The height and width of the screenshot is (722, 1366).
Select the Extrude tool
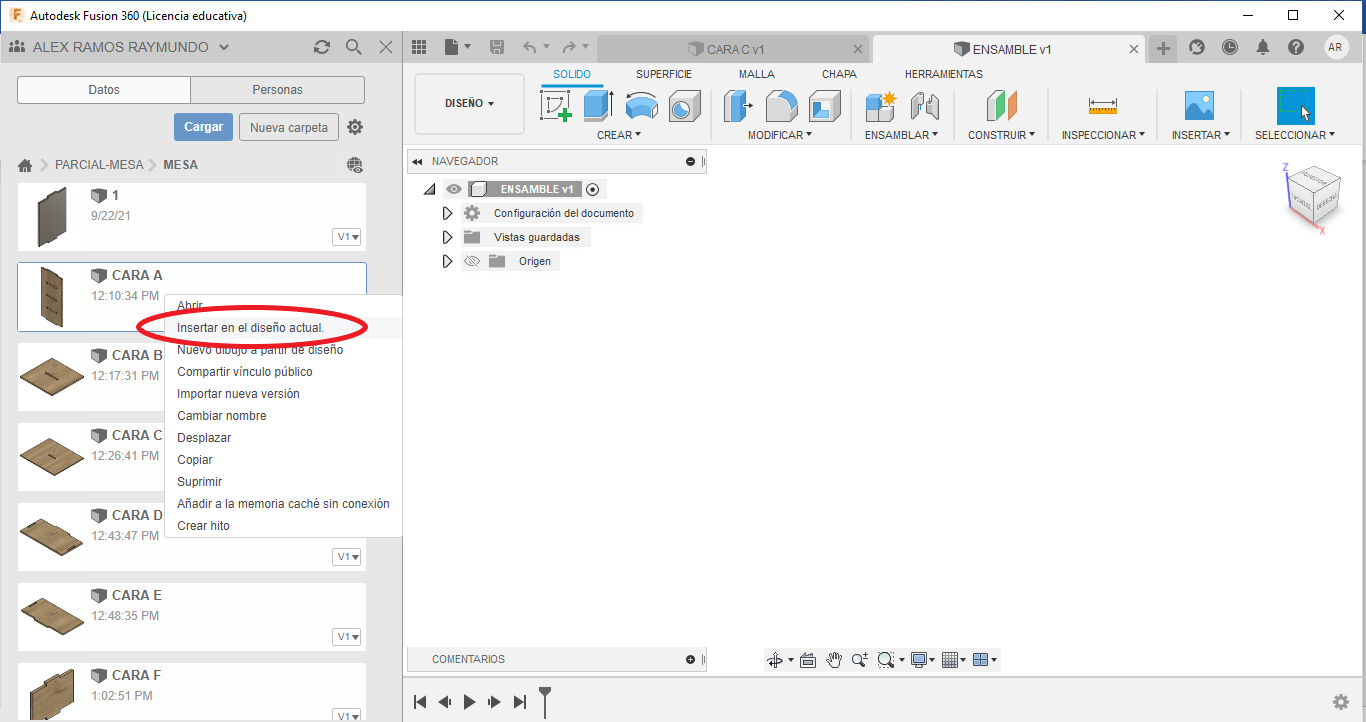point(598,106)
